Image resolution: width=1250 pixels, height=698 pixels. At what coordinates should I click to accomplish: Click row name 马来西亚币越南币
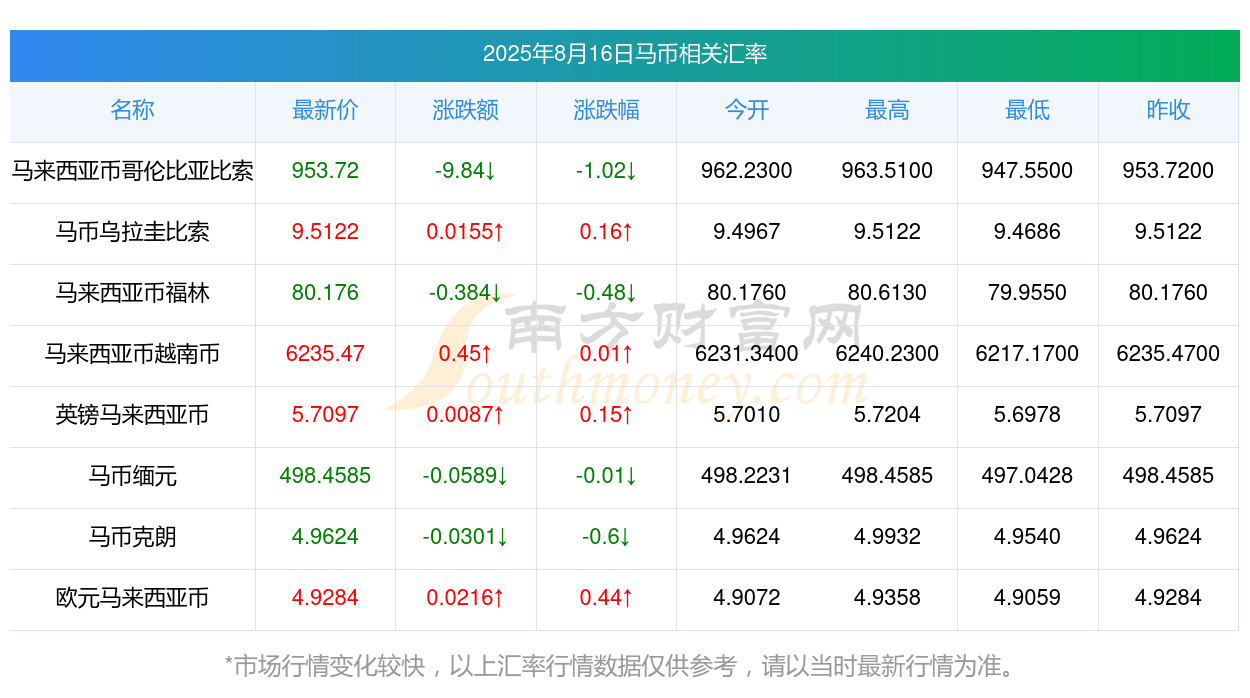(132, 354)
